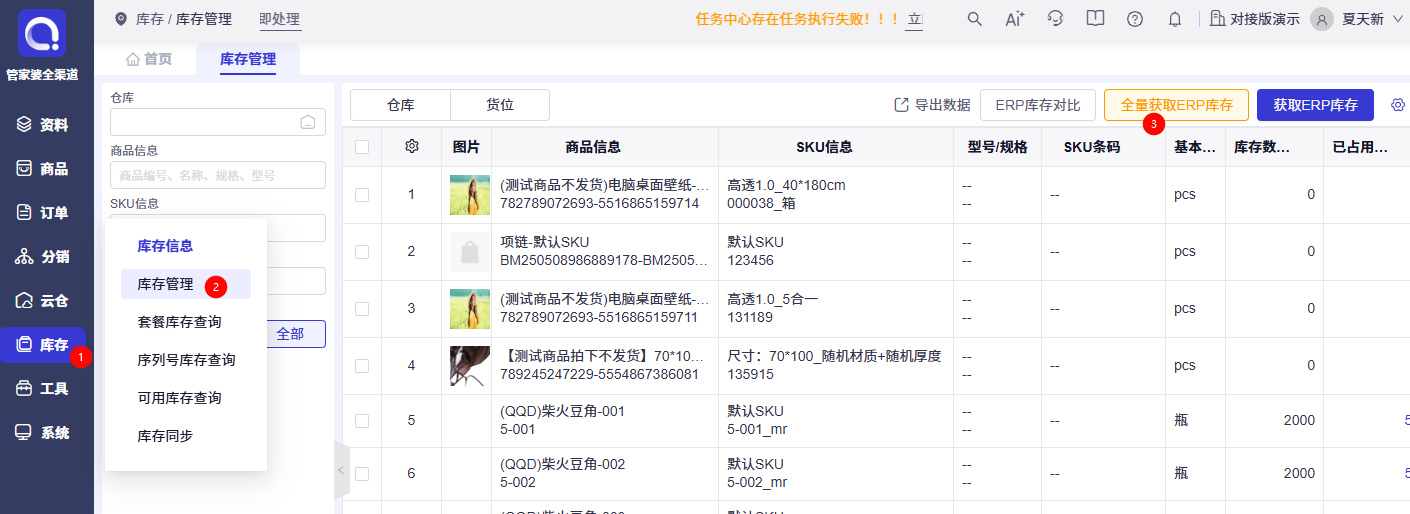Open the 仓库 selection box

click(218, 122)
